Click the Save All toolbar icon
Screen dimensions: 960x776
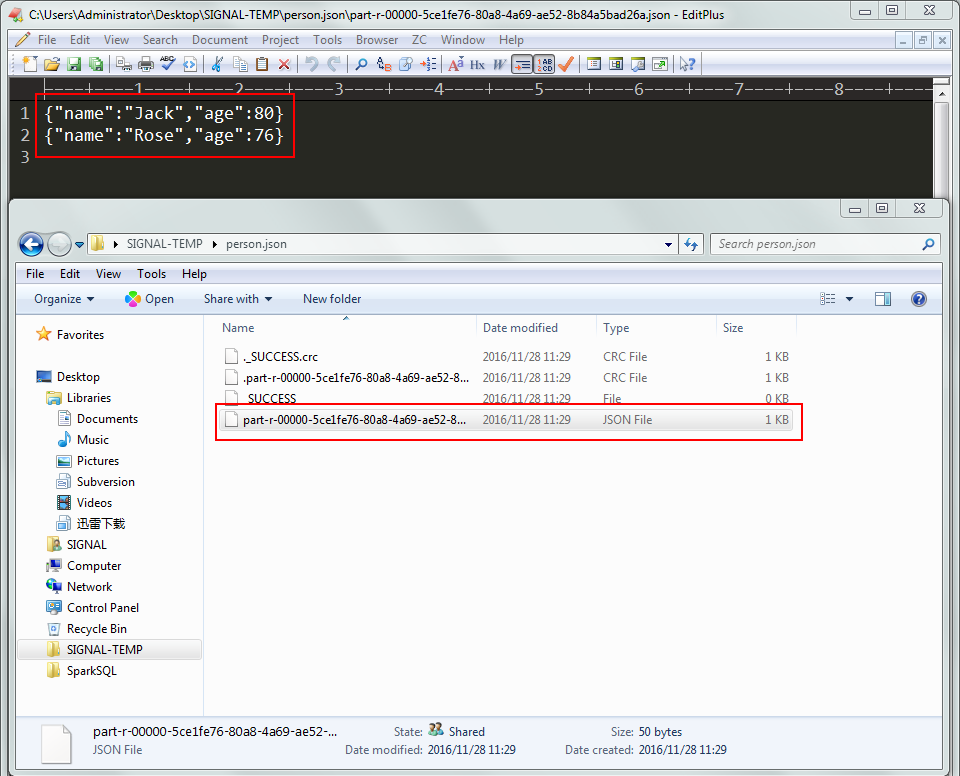[x=96, y=64]
